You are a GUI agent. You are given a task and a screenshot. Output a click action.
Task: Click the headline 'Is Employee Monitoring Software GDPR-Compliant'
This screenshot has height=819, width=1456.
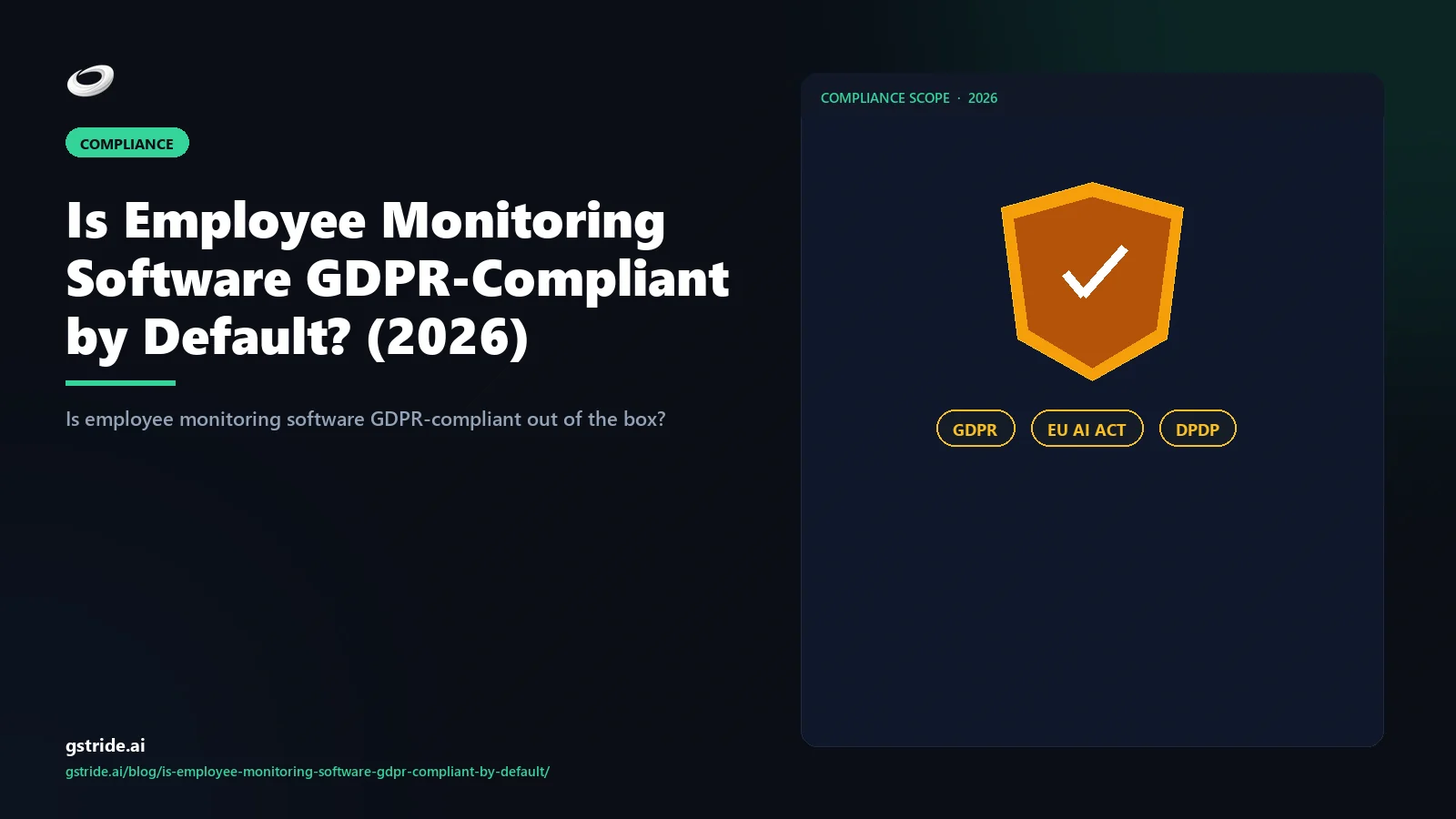click(398, 279)
